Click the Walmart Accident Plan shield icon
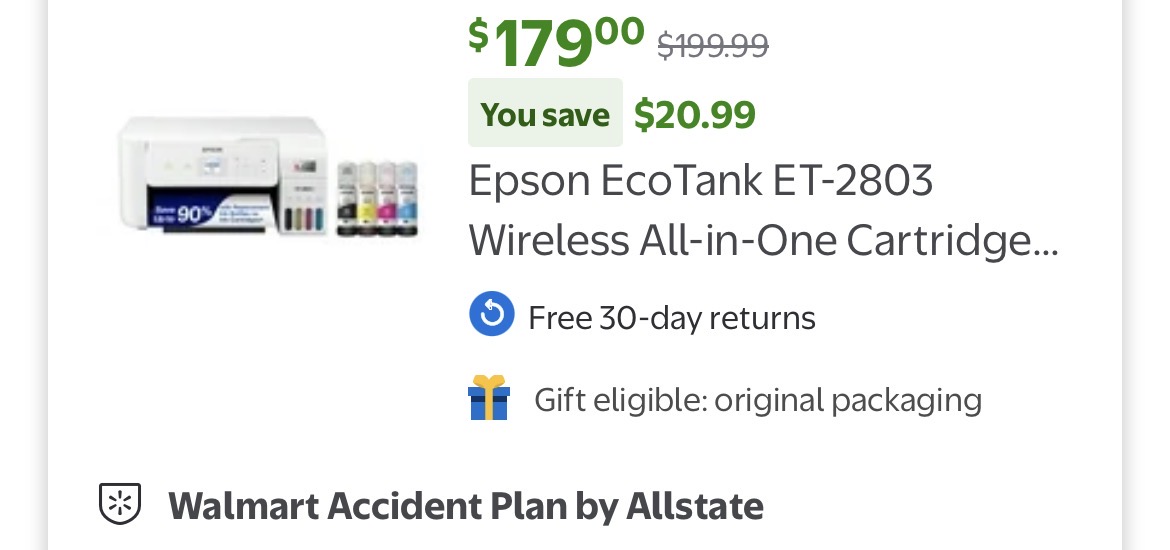Image resolution: width=1170 pixels, height=550 pixels. (x=119, y=505)
